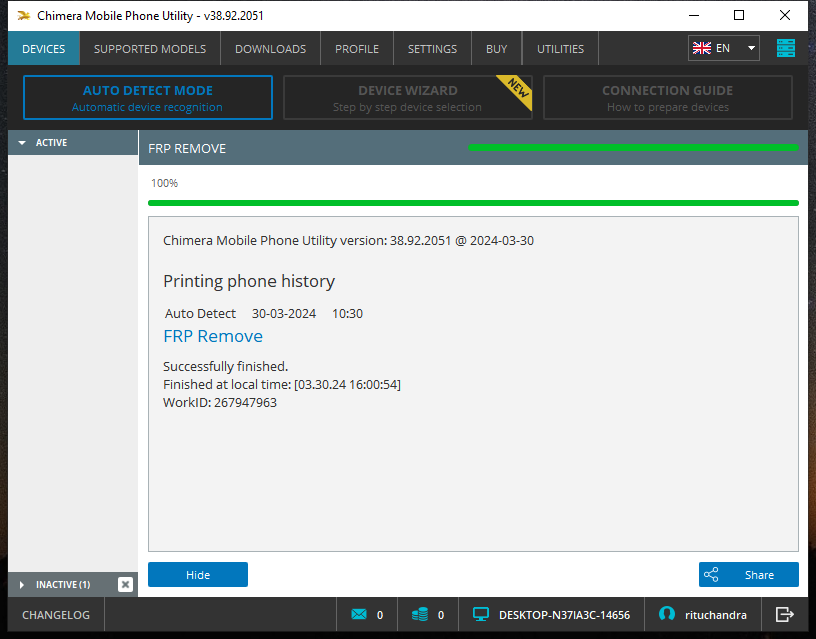Screen dimensions: 816x639
Task: Click the computer monitor icon in status bar
Action: pos(481,615)
